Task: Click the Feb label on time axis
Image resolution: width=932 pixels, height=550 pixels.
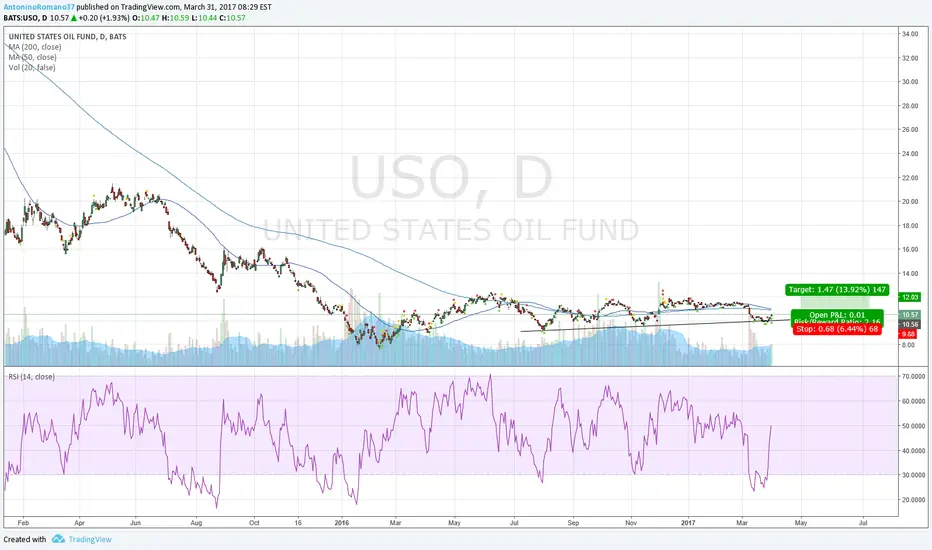Action: (x=23, y=523)
